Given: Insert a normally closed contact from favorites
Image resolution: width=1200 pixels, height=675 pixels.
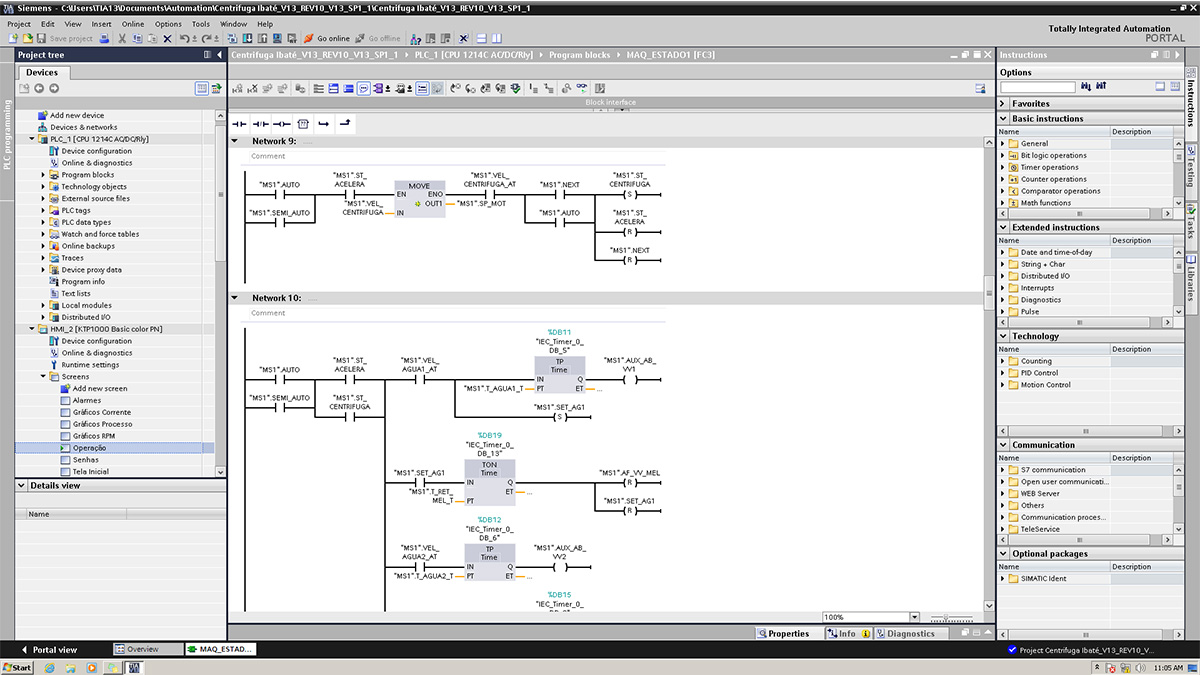Looking at the screenshot, I should (x=260, y=124).
